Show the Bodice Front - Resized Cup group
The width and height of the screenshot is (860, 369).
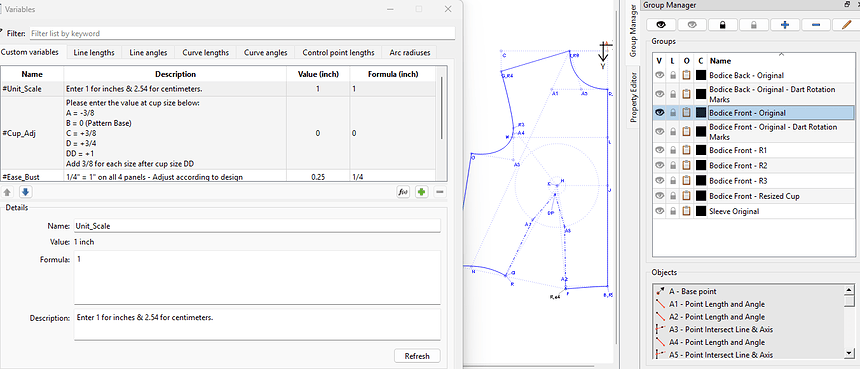[x=660, y=196]
